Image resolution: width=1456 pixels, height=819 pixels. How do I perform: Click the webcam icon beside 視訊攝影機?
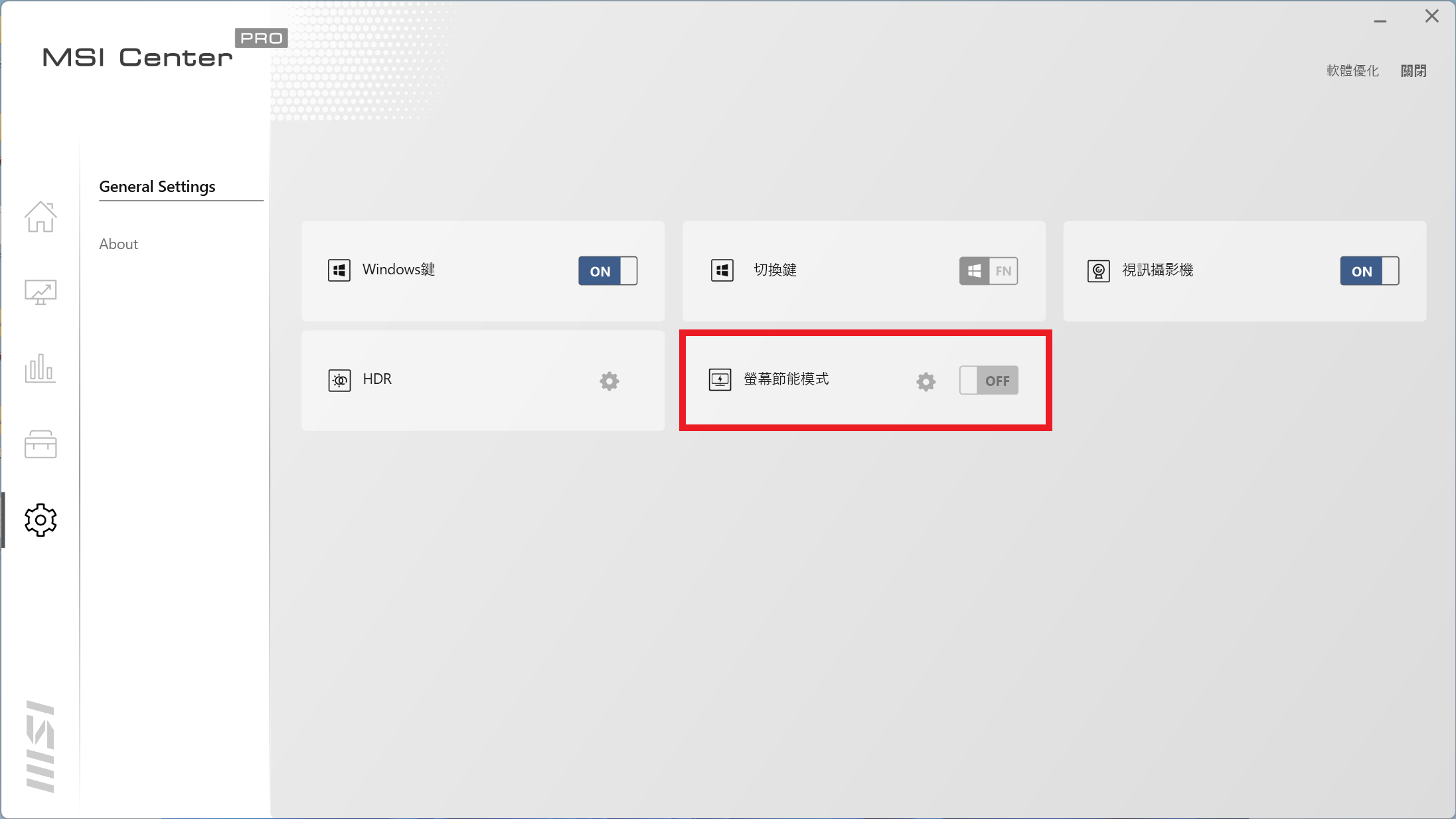tap(1098, 271)
